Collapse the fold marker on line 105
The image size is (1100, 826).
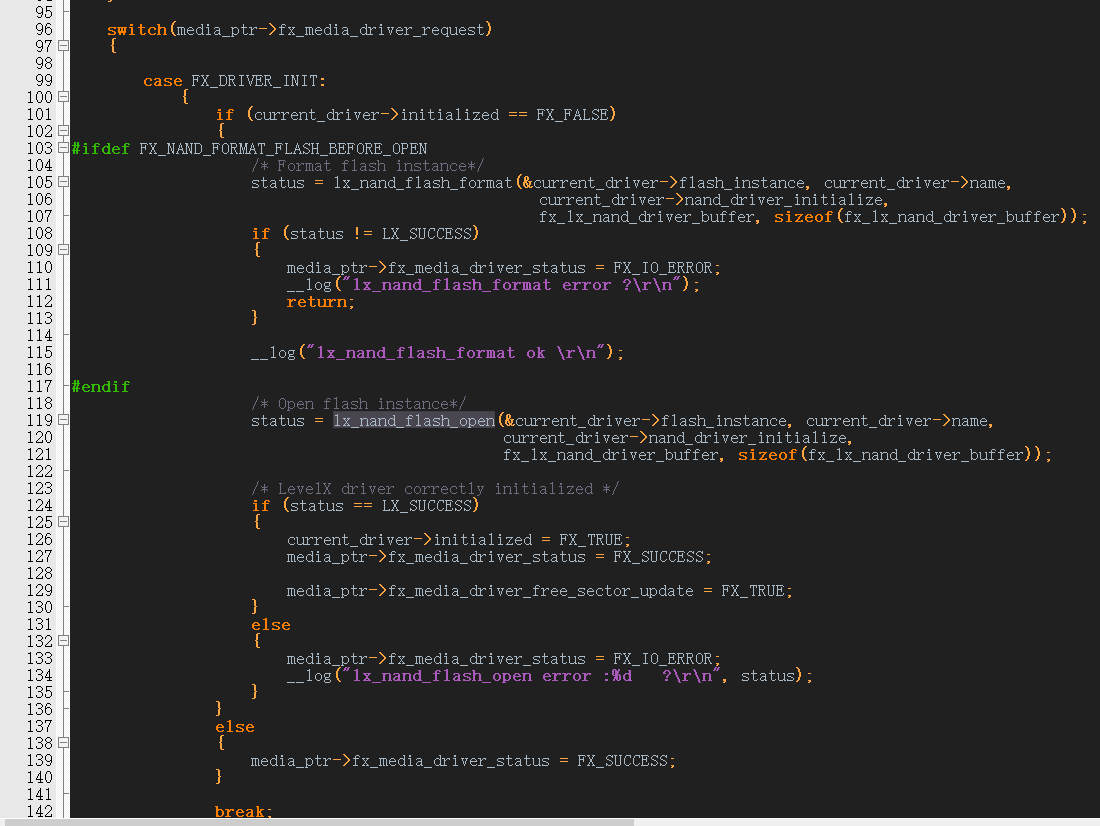point(62,182)
